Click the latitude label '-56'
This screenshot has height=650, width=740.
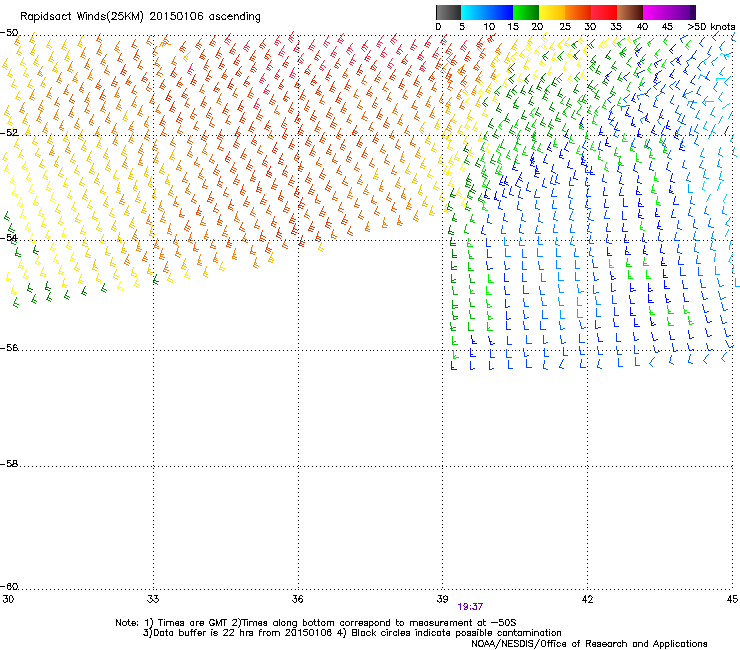(9, 348)
